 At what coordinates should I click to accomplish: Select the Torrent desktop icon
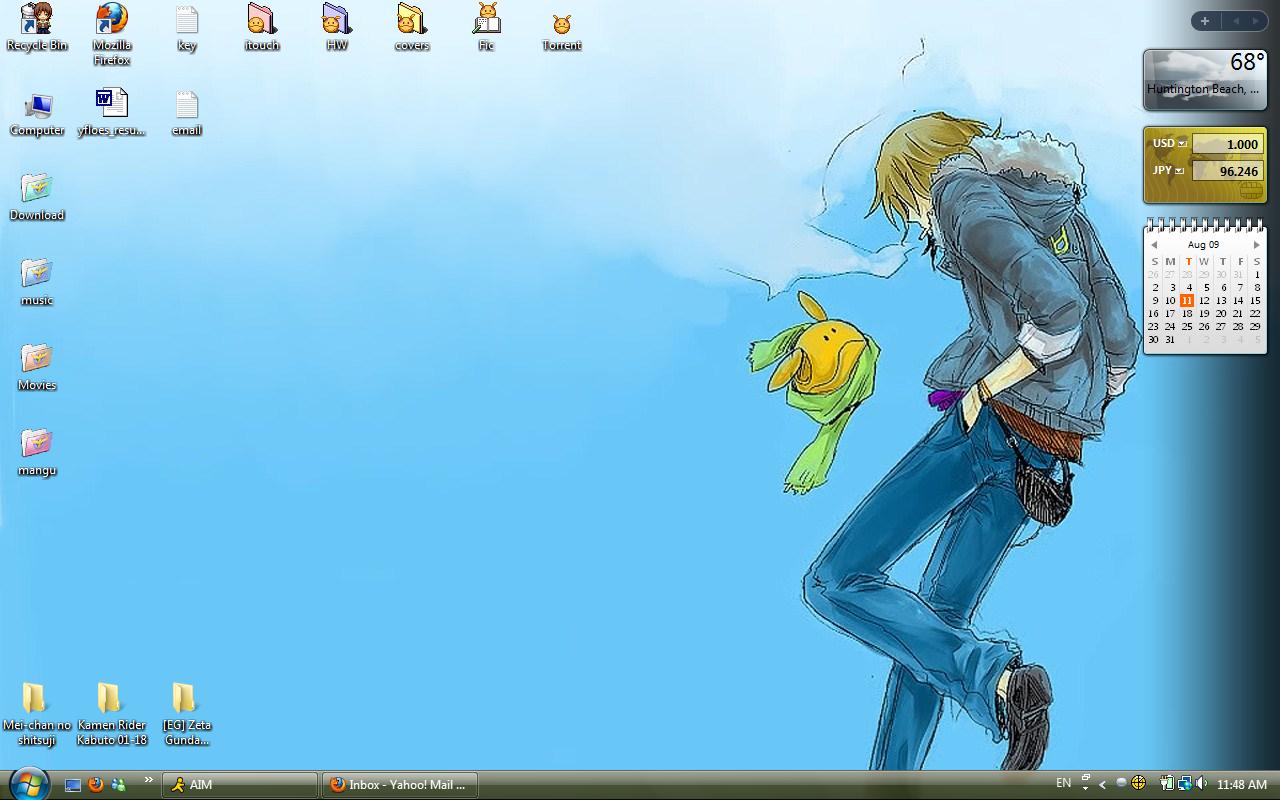click(562, 33)
